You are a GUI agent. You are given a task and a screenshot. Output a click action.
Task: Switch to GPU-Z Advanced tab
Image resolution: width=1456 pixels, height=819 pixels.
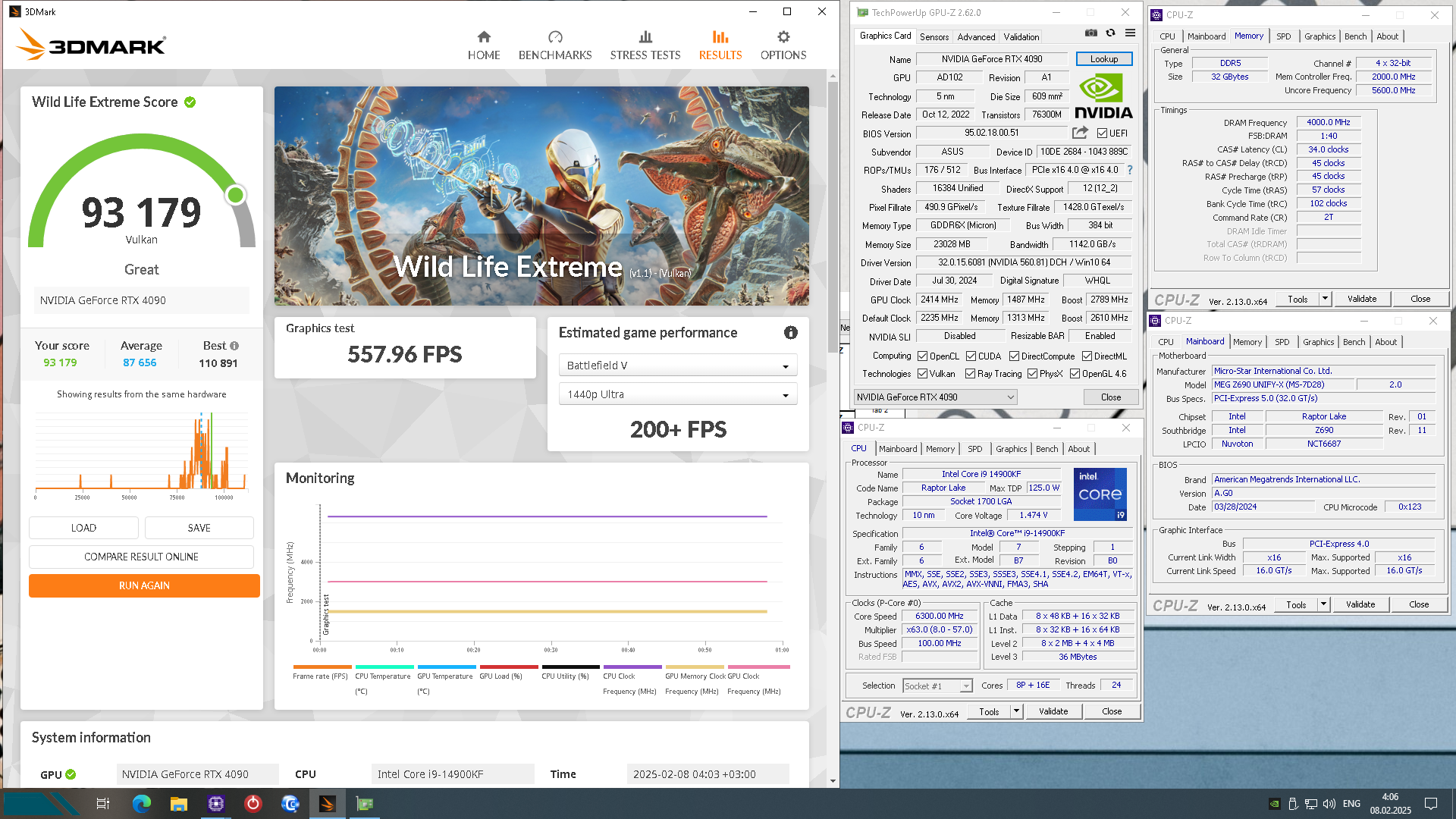[976, 36]
